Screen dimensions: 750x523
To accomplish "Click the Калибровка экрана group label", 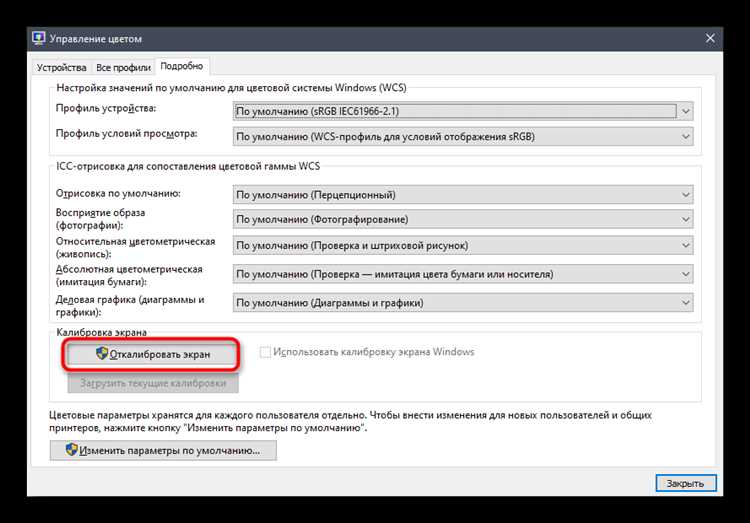I will (x=101, y=332).
